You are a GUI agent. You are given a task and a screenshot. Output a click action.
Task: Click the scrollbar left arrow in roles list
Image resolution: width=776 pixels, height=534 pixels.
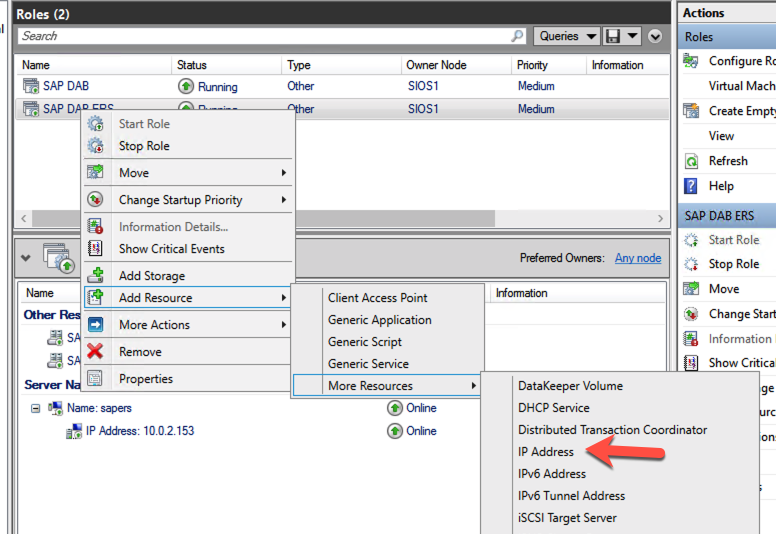pyautogui.click(x=24, y=218)
